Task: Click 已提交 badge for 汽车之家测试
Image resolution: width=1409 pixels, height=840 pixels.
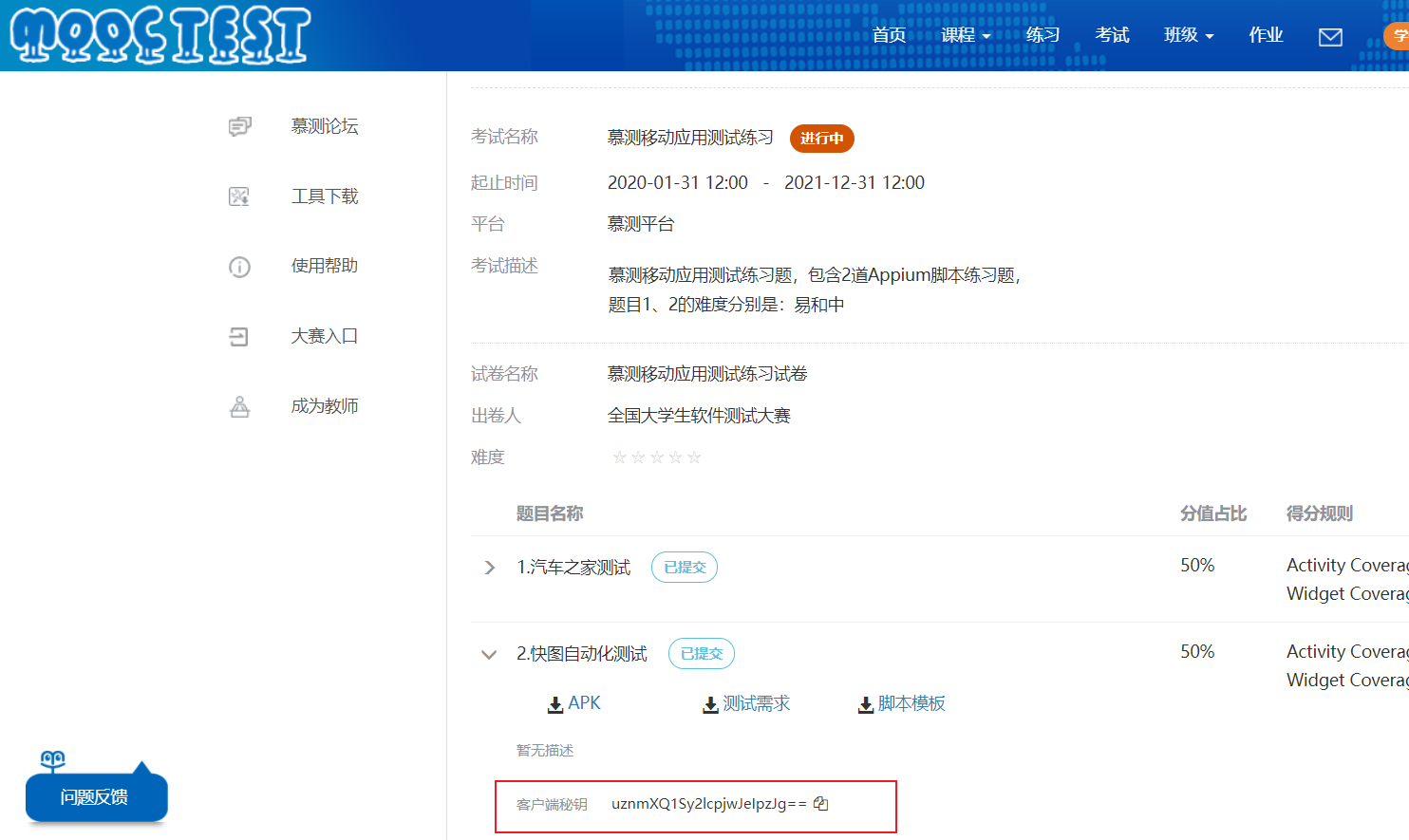Action: click(685, 568)
